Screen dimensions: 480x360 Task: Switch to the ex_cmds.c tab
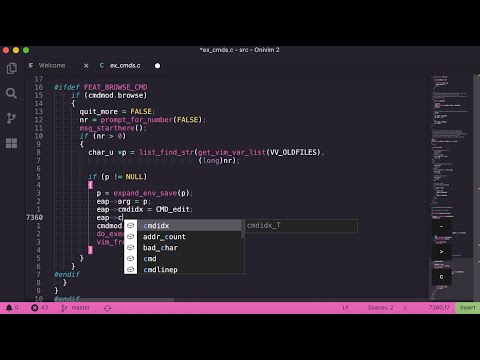pyautogui.click(x=125, y=66)
